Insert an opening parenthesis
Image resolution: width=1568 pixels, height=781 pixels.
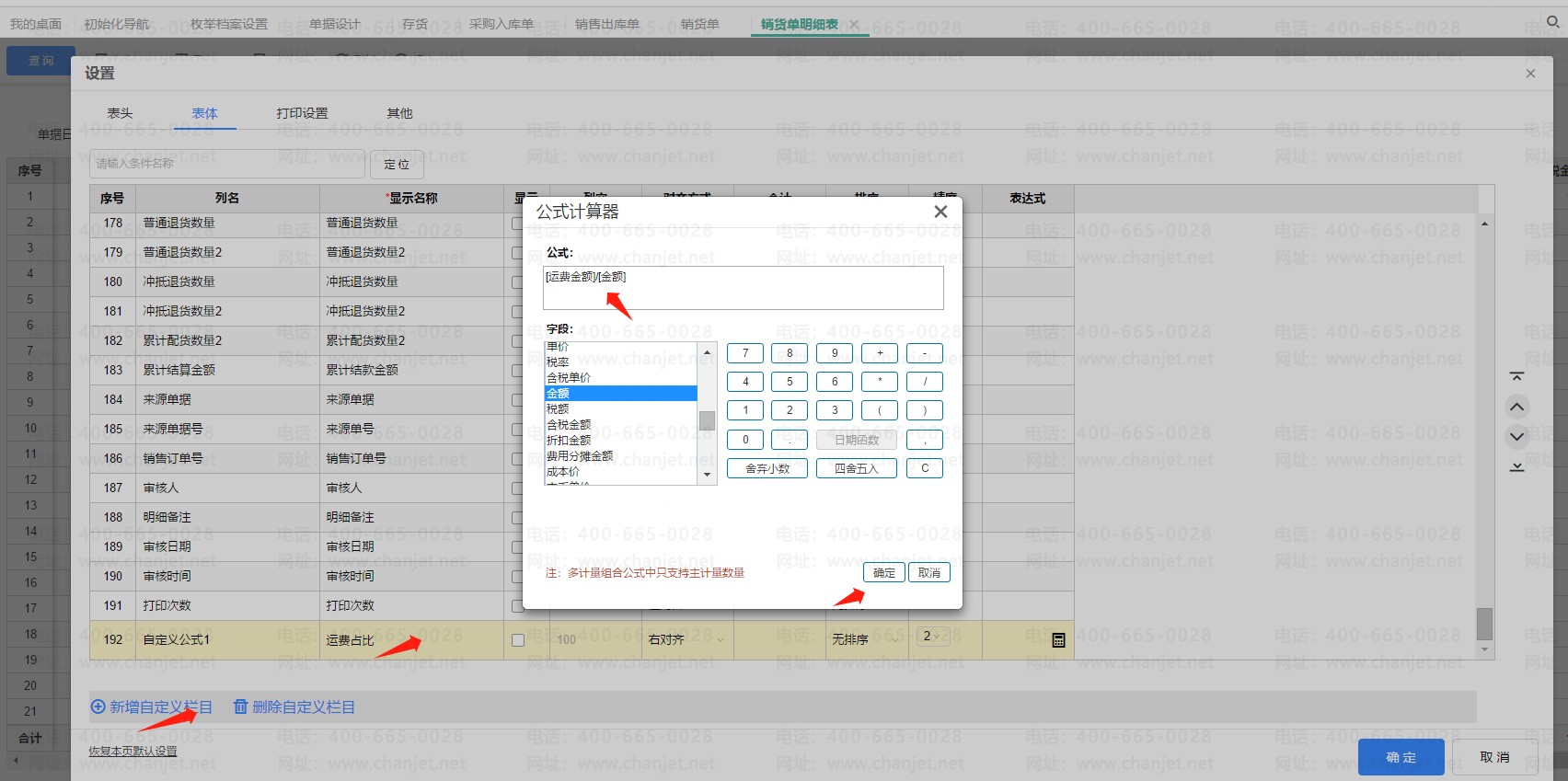point(880,411)
